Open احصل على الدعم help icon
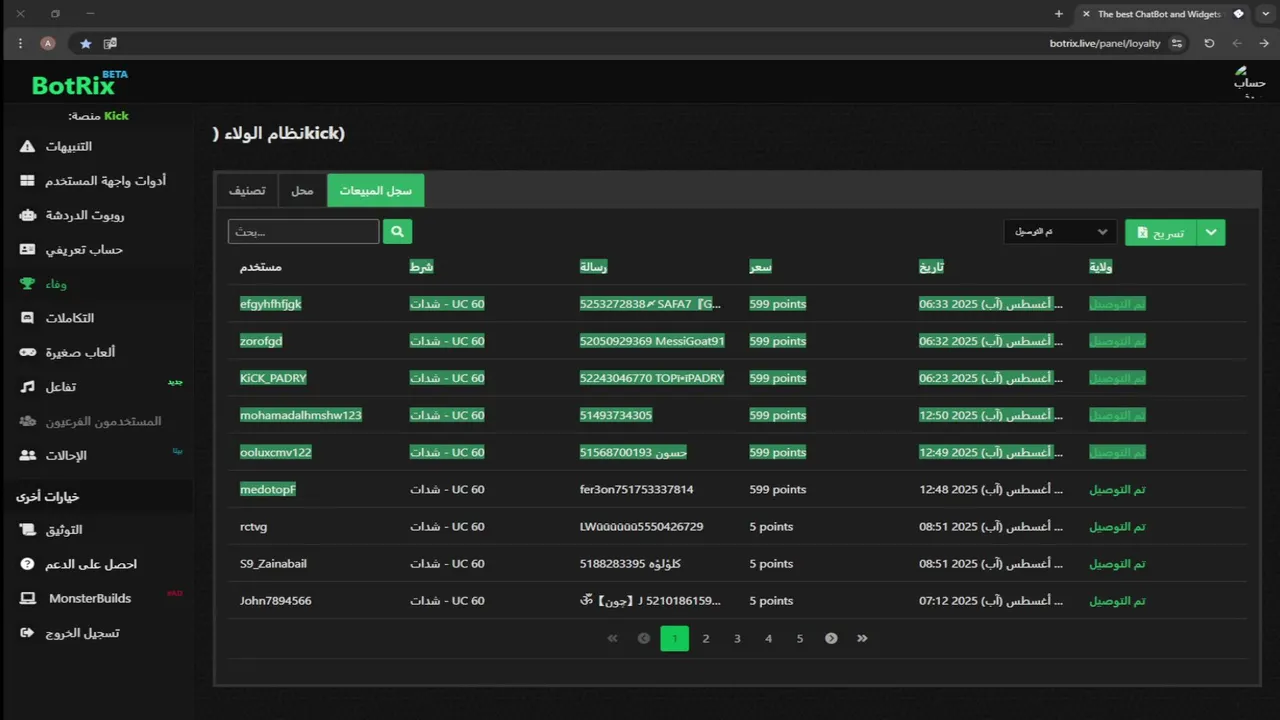Viewport: 1280px width, 720px height. coord(27,564)
